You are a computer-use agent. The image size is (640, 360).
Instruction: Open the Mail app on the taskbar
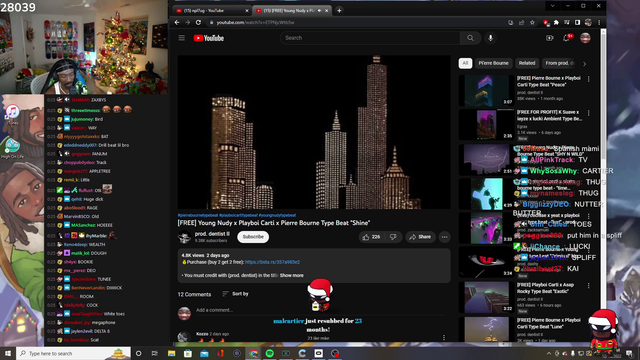204,353
